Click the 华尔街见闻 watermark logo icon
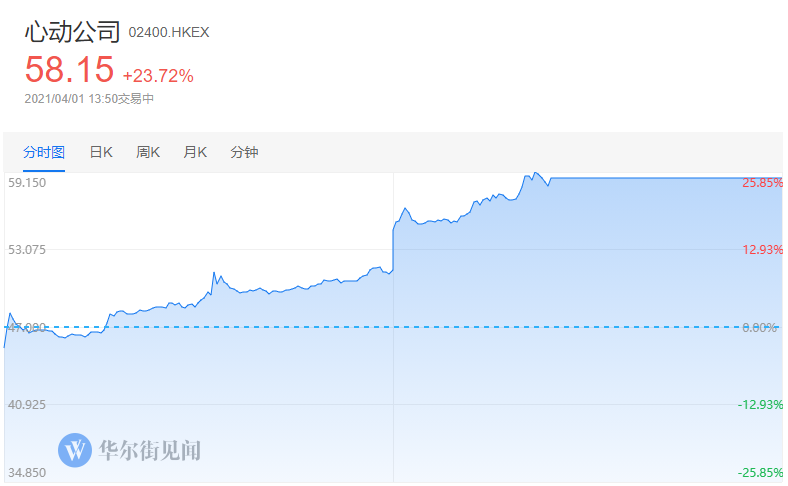 point(75,450)
